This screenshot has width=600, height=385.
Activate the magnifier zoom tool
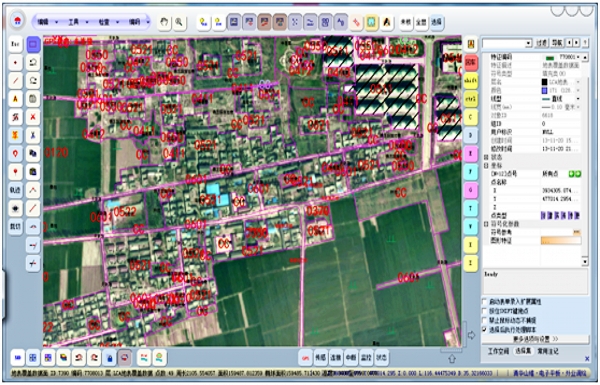point(179,22)
